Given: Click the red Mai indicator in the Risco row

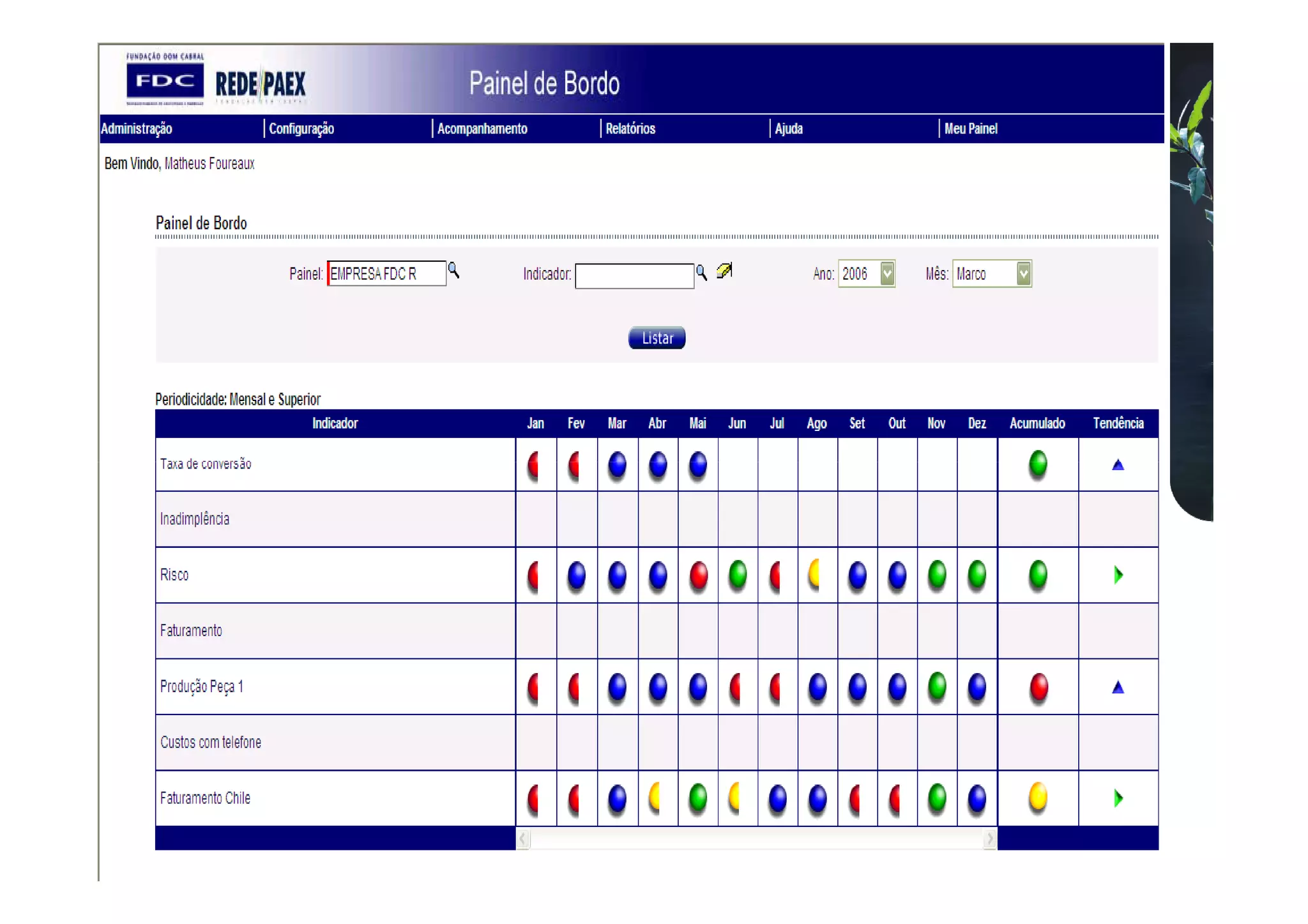Looking at the screenshot, I should coord(698,575).
